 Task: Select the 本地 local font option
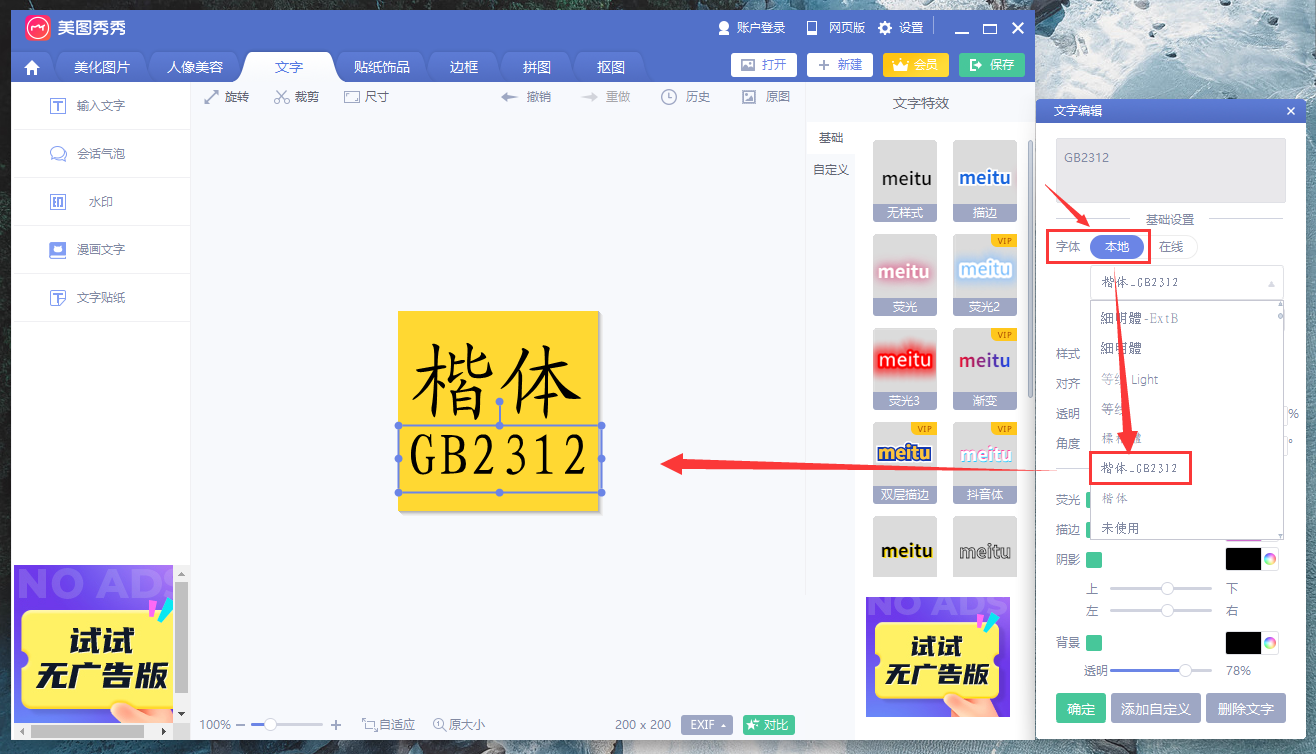tap(1117, 246)
